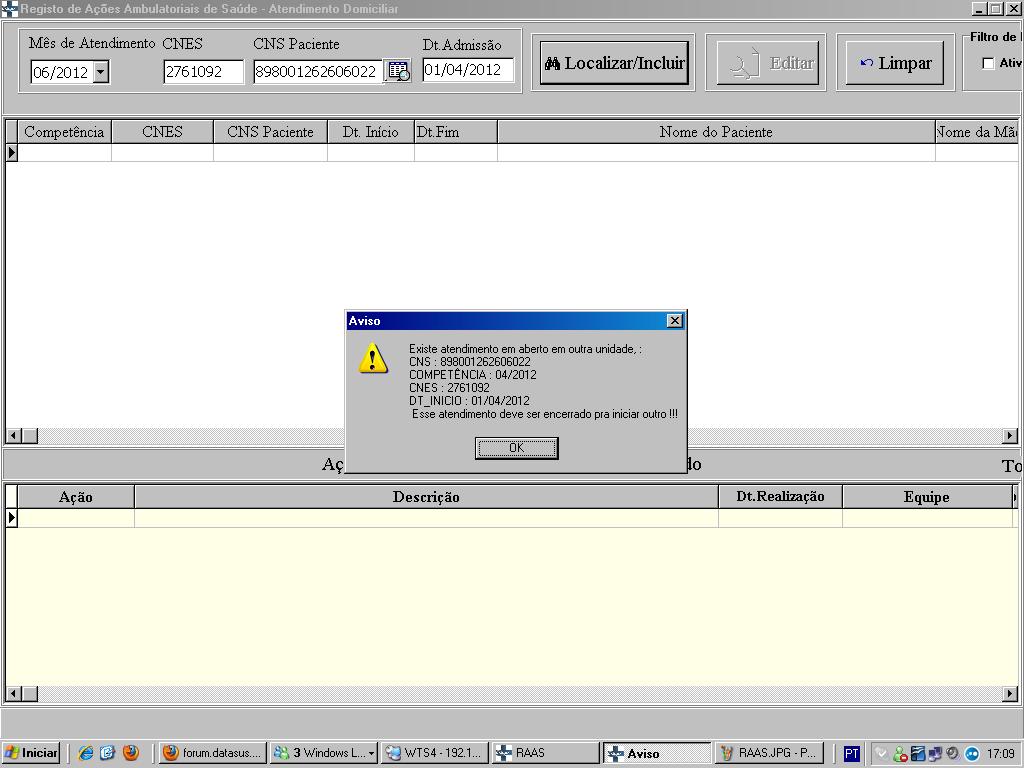Toggle the Ativ filter checkbox
This screenshot has height=768, width=1024.
coord(988,64)
